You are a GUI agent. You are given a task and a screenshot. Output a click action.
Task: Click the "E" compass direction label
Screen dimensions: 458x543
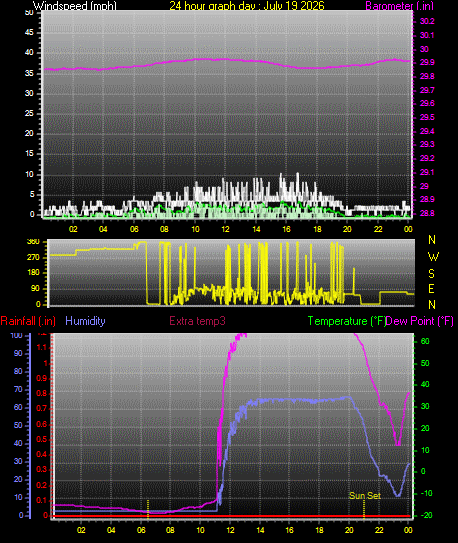[431, 289]
